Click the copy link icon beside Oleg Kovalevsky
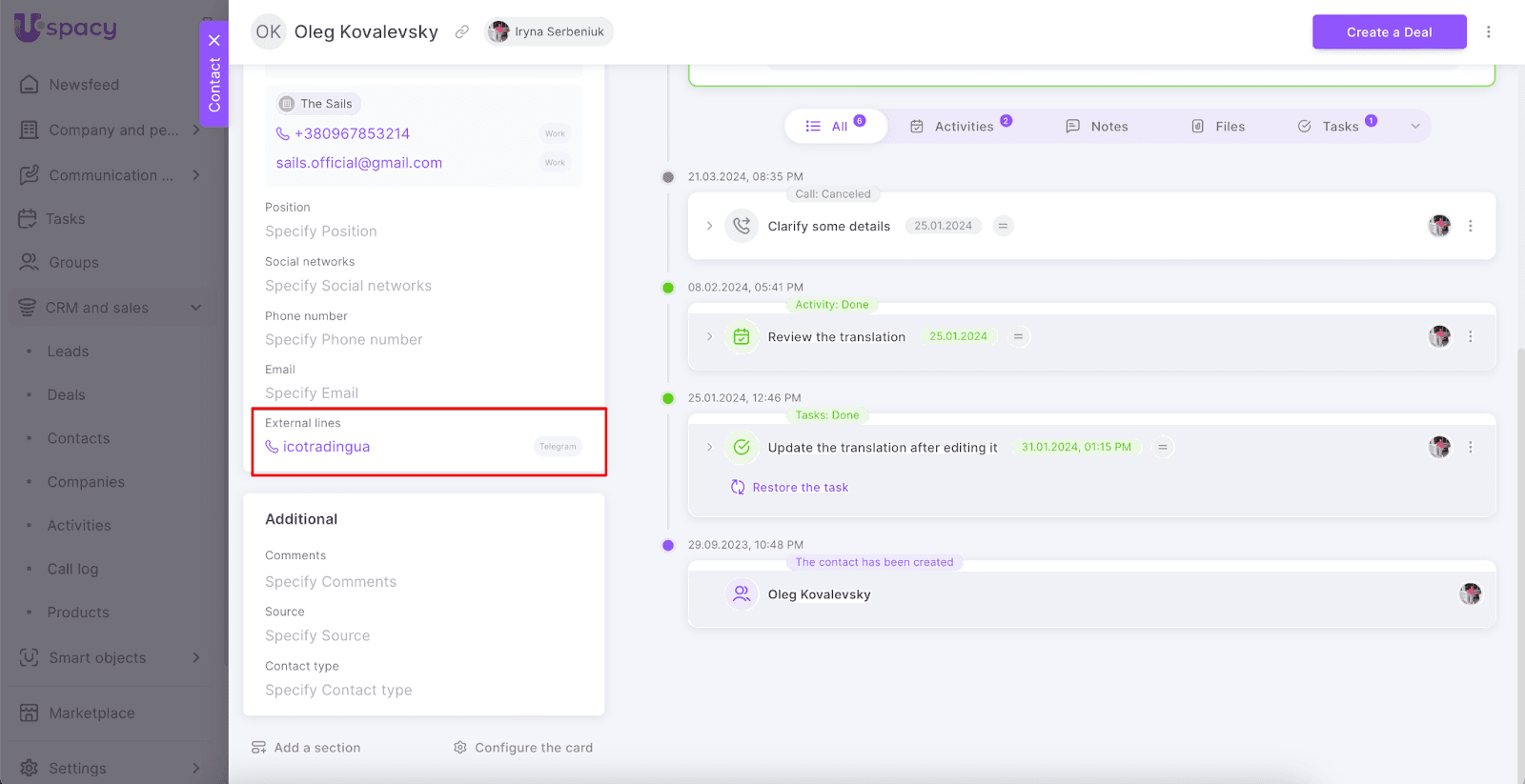Image resolution: width=1525 pixels, height=784 pixels. click(462, 32)
